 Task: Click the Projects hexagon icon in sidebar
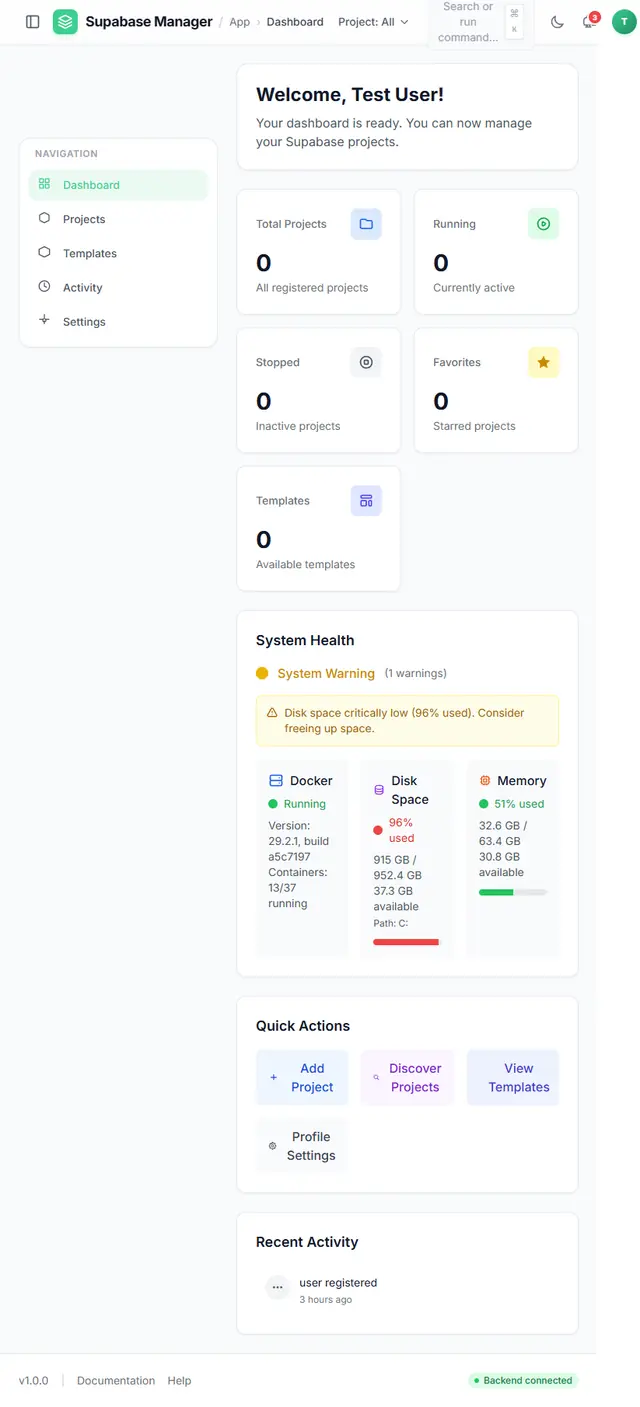[44, 218]
